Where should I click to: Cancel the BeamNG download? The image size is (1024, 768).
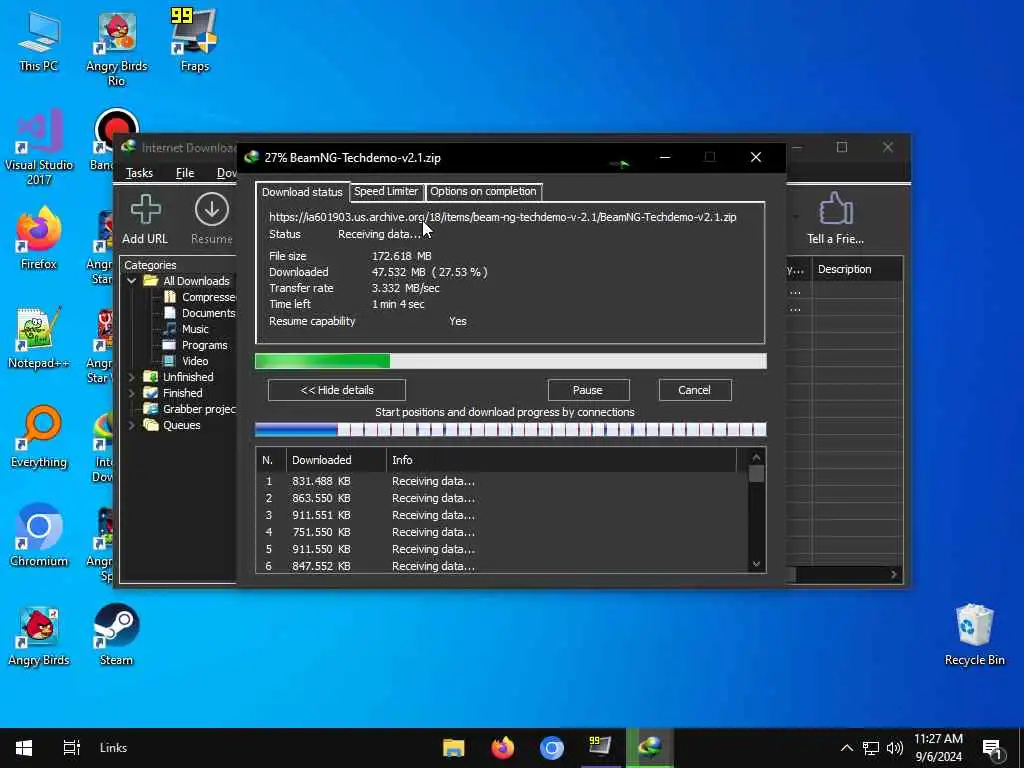[695, 390]
